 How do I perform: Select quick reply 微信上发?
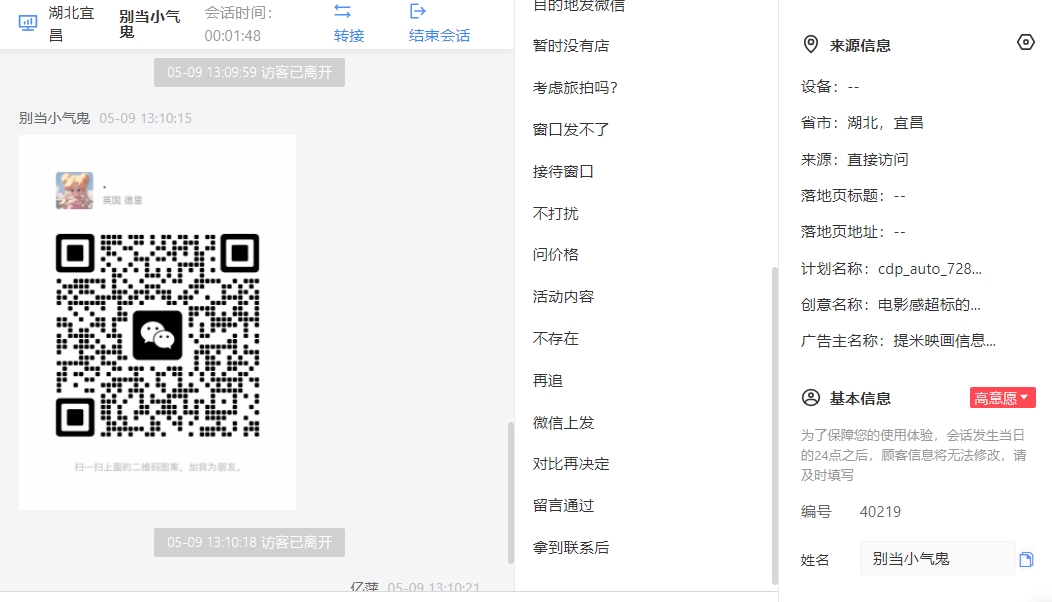(563, 423)
